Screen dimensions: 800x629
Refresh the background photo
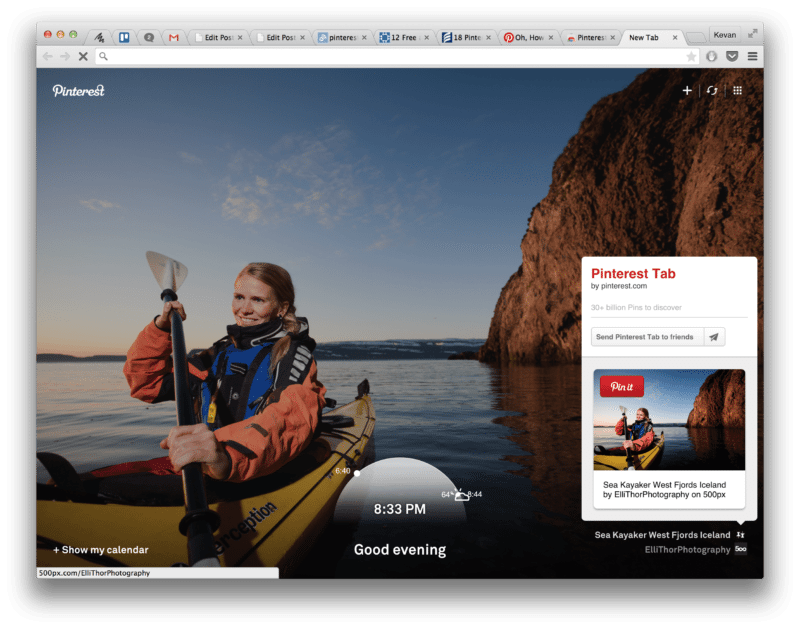[x=712, y=90]
